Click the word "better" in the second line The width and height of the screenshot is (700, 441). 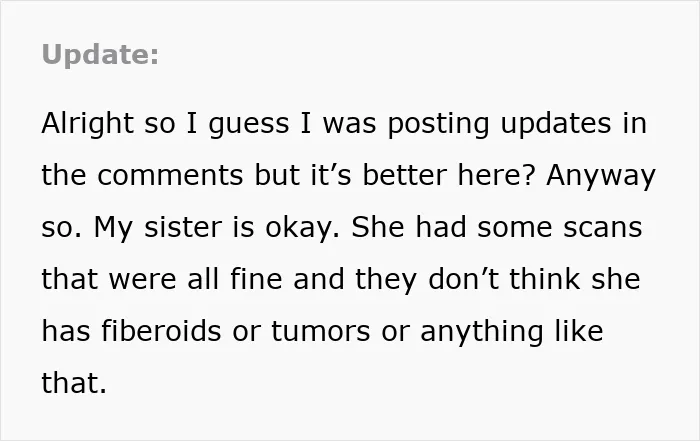click(x=404, y=175)
